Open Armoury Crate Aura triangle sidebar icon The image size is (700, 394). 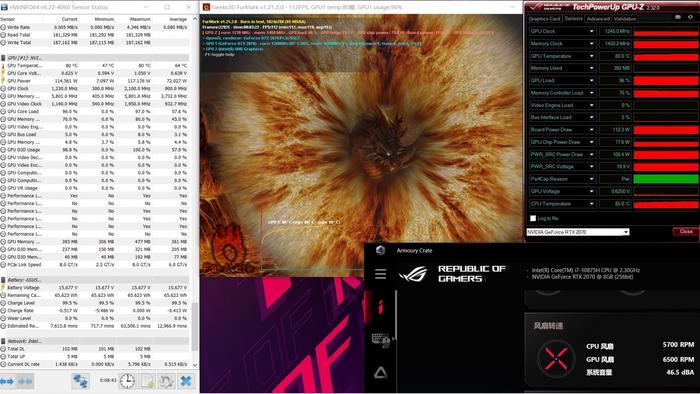point(380,372)
